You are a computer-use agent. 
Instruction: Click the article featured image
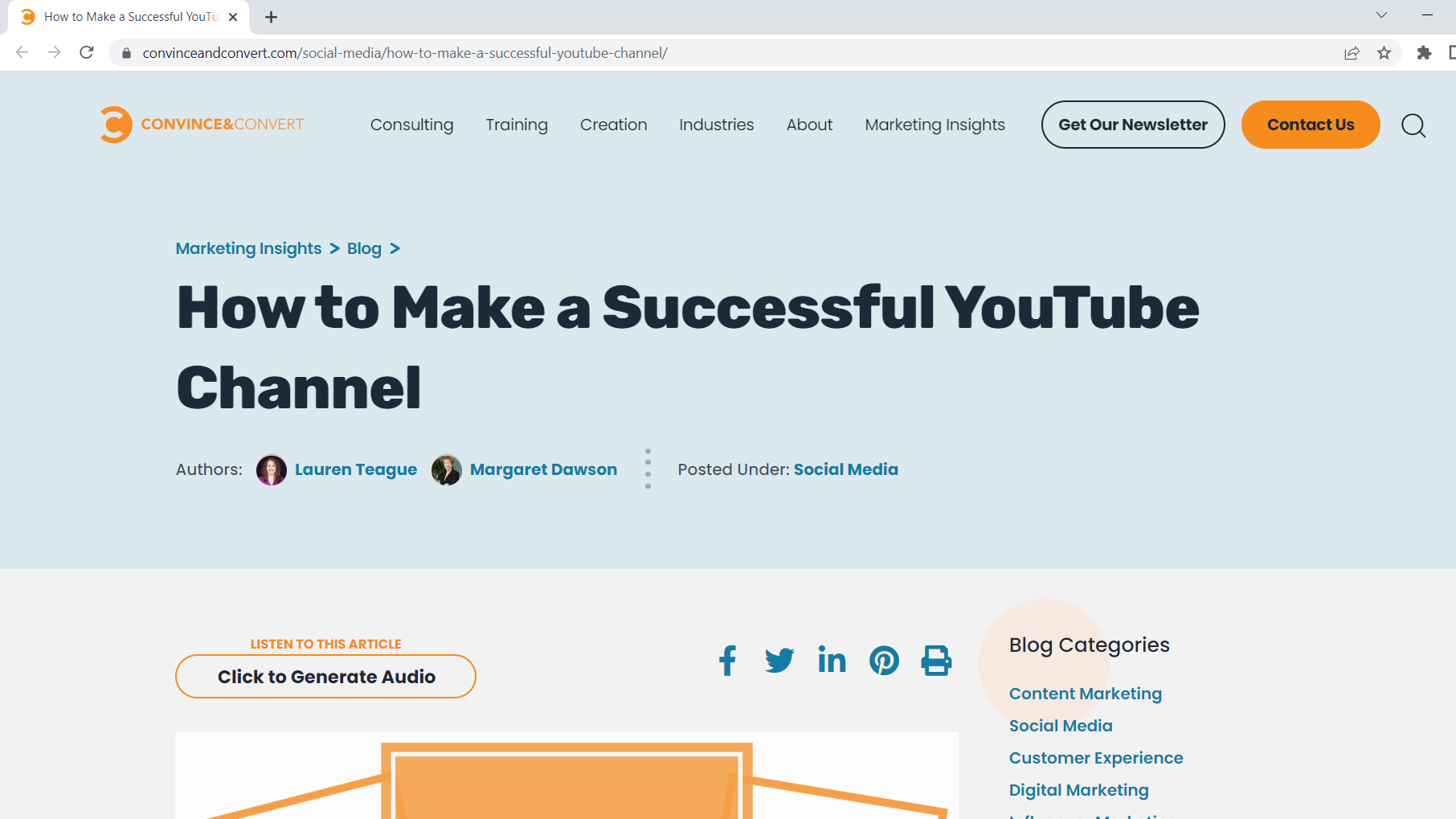tap(566, 776)
